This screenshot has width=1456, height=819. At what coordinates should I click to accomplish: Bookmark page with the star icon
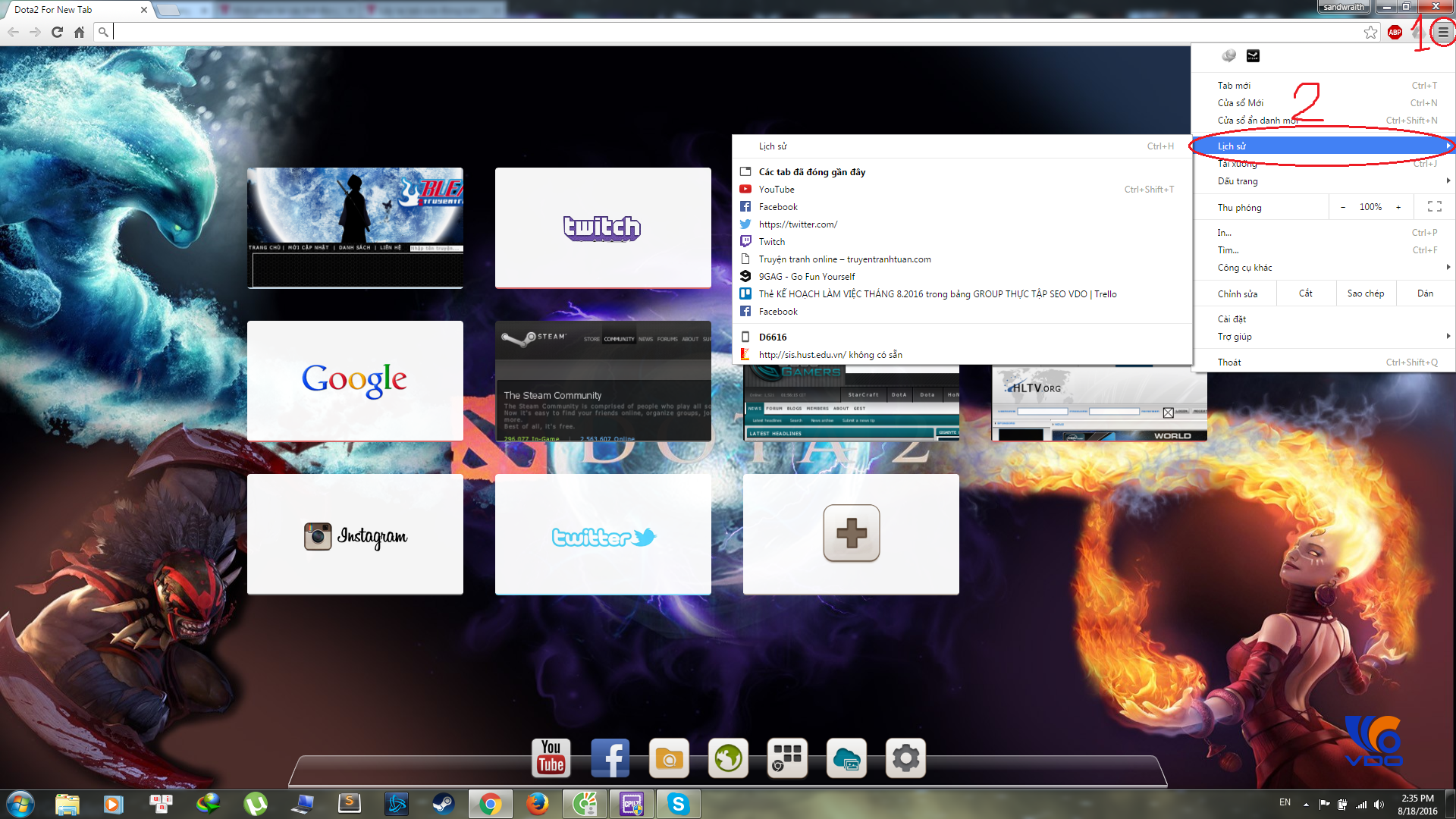coord(1370,32)
